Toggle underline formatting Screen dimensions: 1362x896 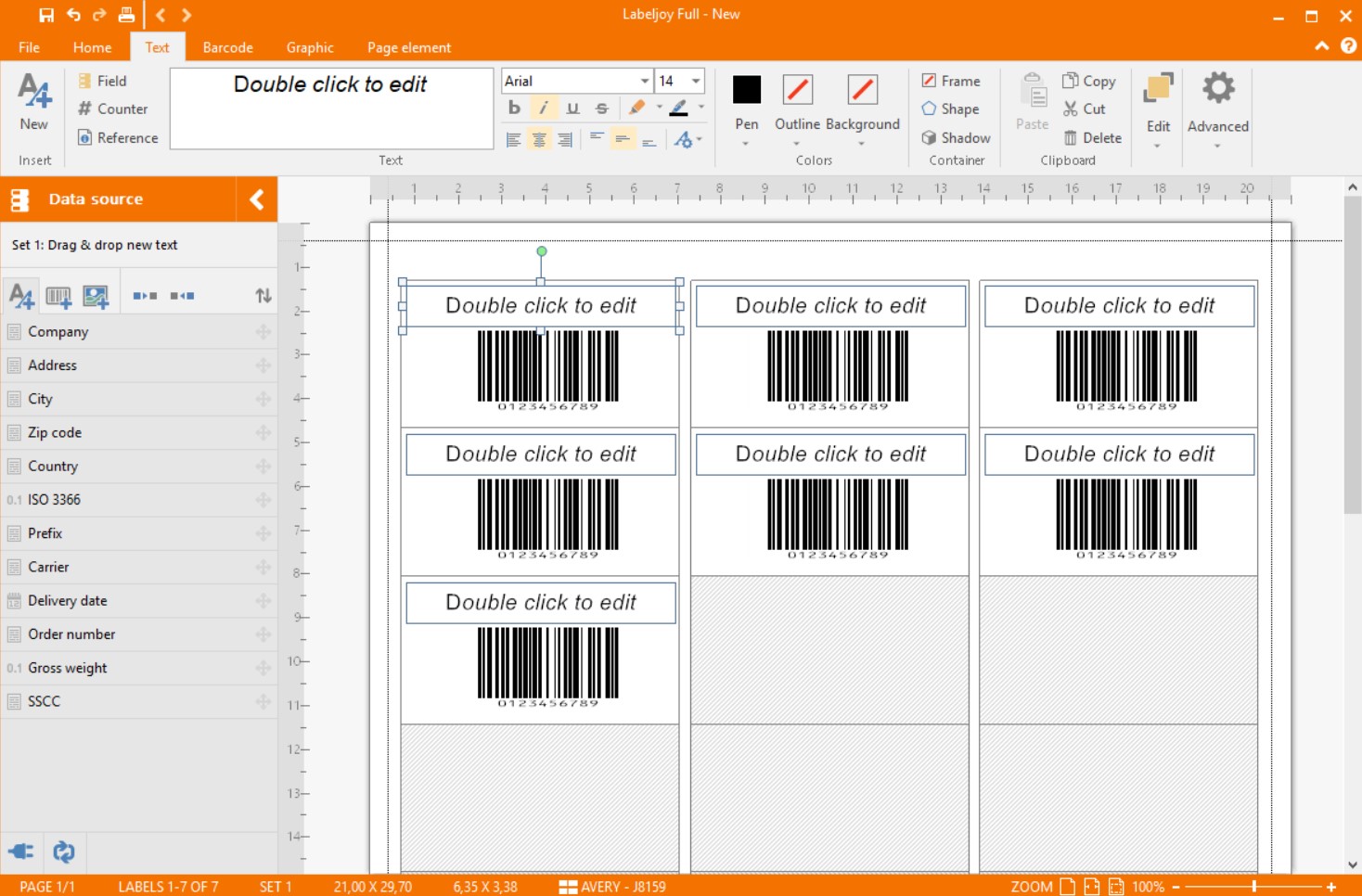[x=572, y=109]
